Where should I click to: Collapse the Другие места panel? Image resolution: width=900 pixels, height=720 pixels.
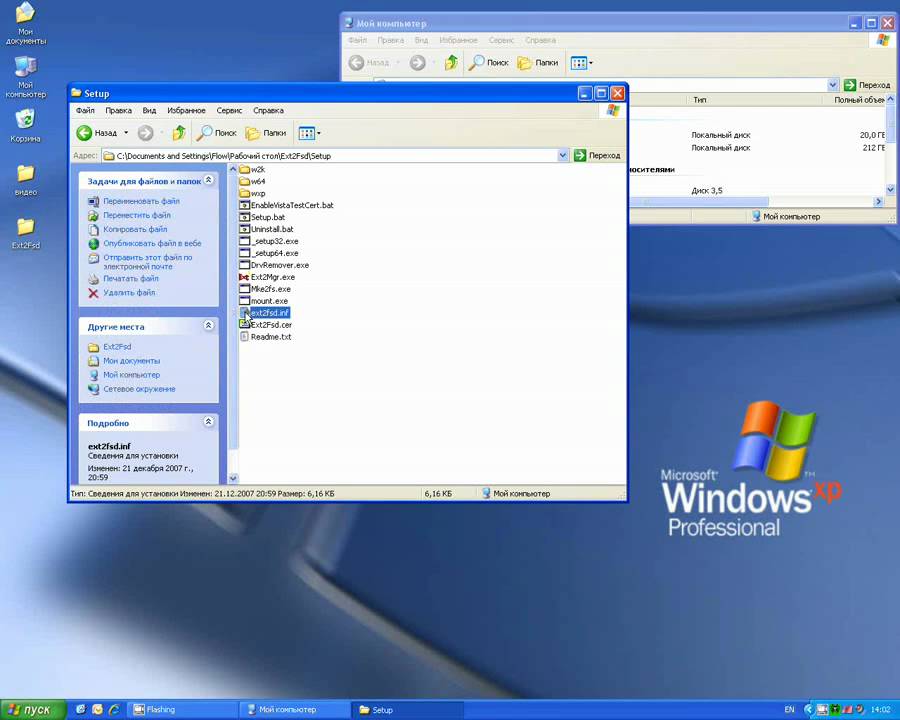209,326
